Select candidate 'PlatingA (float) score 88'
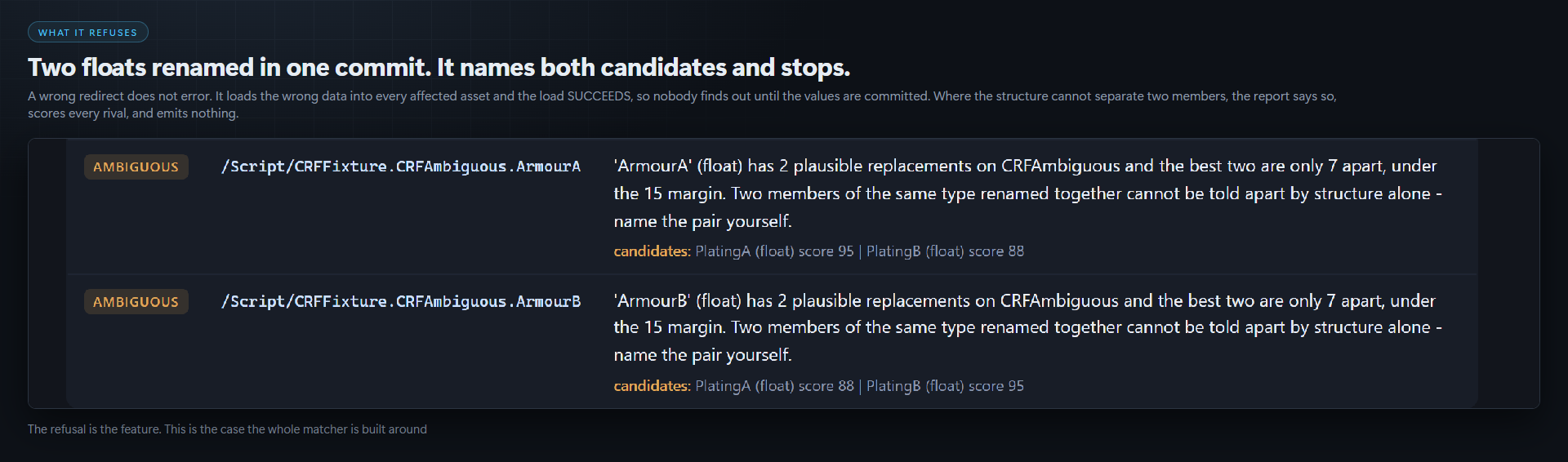The image size is (1568, 462). tap(774, 386)
